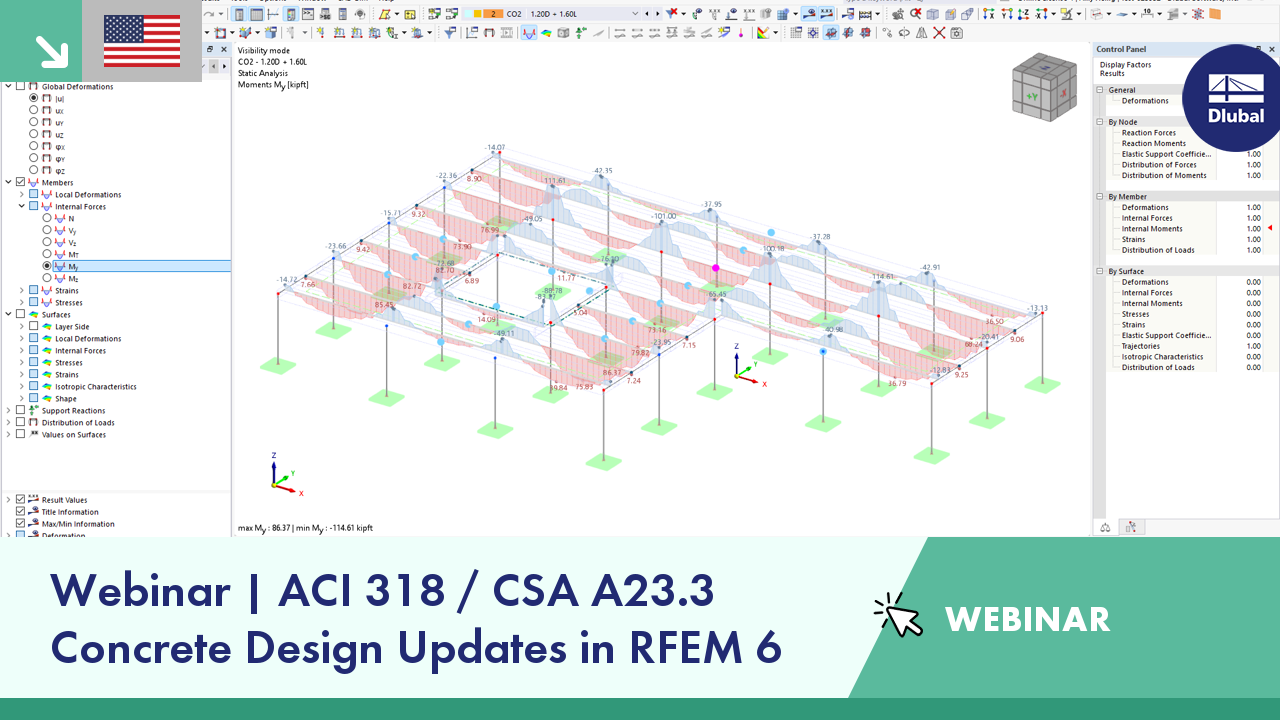Go to previous load case arrow
Viewport: 1280px width, 720px height.
[647, 14]
